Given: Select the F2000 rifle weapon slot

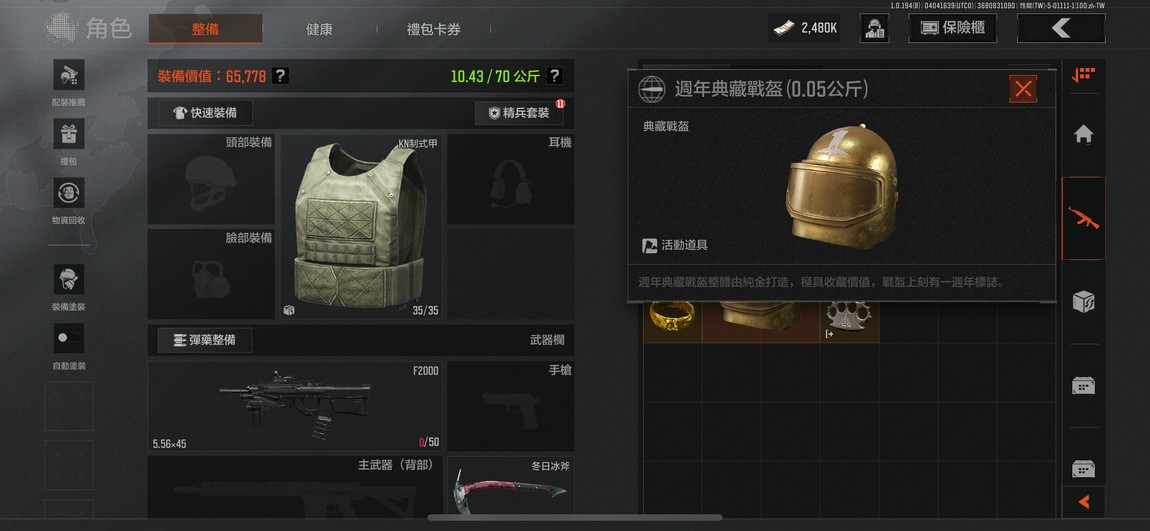Looking at the screenshot, I should [295, 406].
